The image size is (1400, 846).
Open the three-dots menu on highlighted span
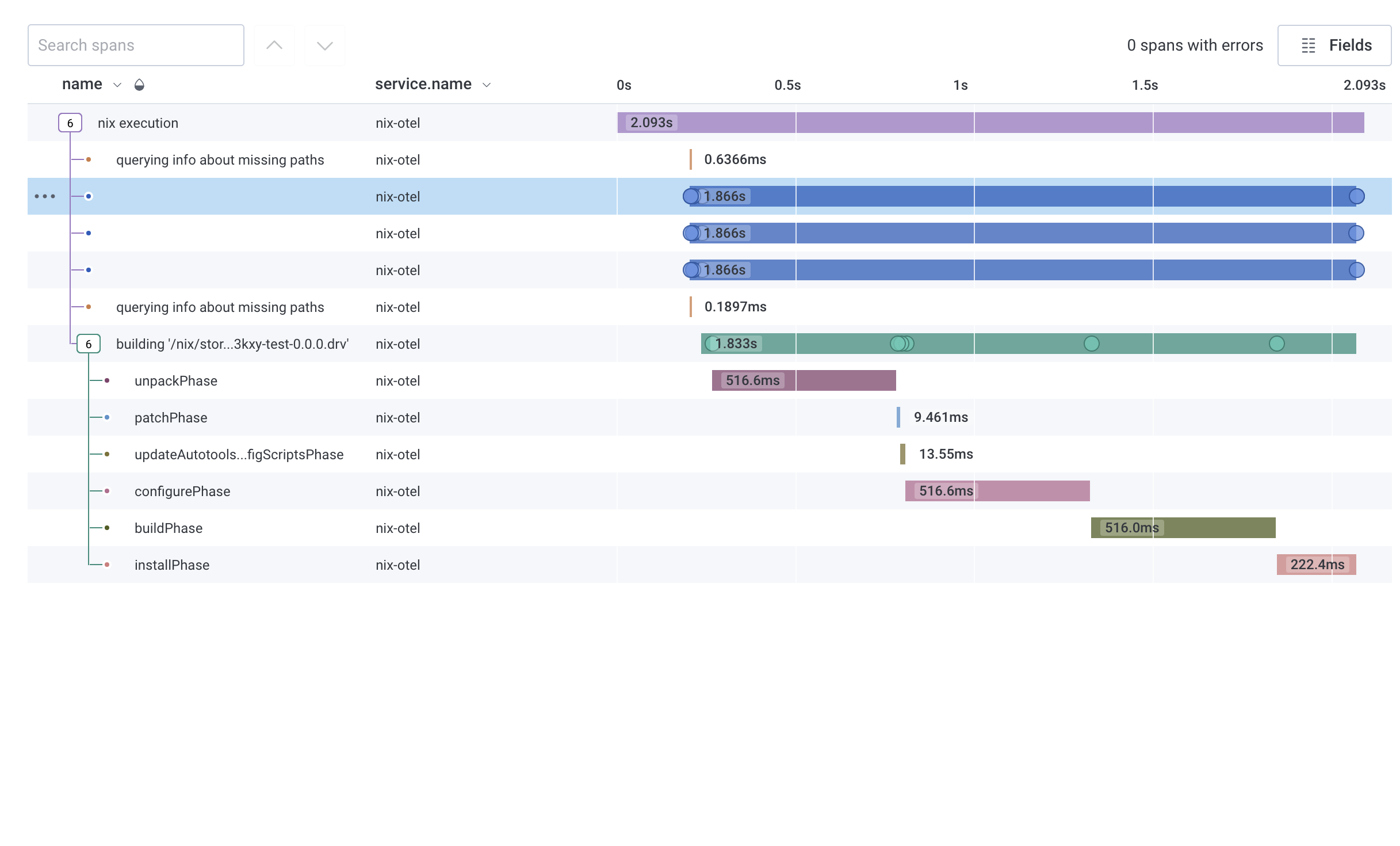45,196
